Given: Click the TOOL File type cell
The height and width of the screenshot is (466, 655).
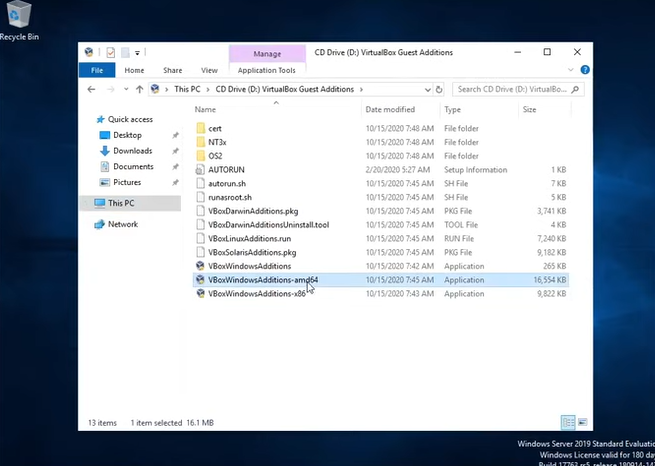Looking at the screenshot, I should pyautogui.click(x=461, y=225).
